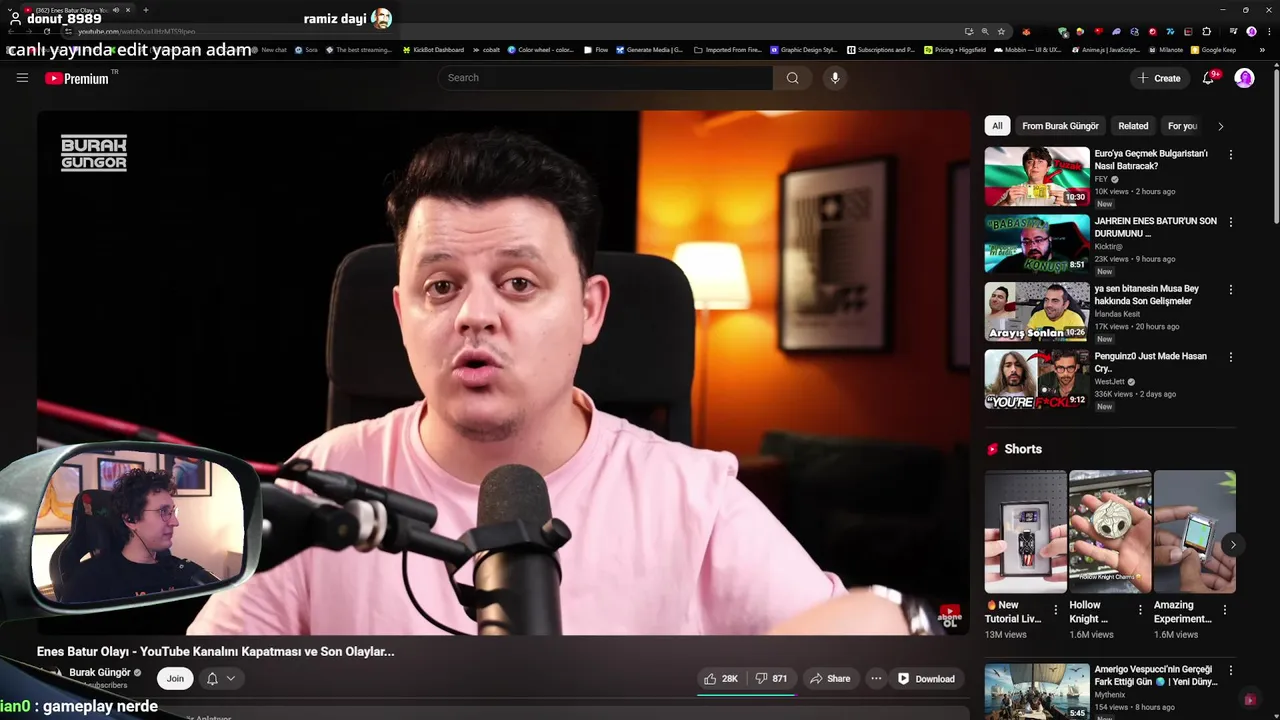Select the From Burak Güngör chip
This screenshot has width=1280, height=720.
tap(1060, 126)
